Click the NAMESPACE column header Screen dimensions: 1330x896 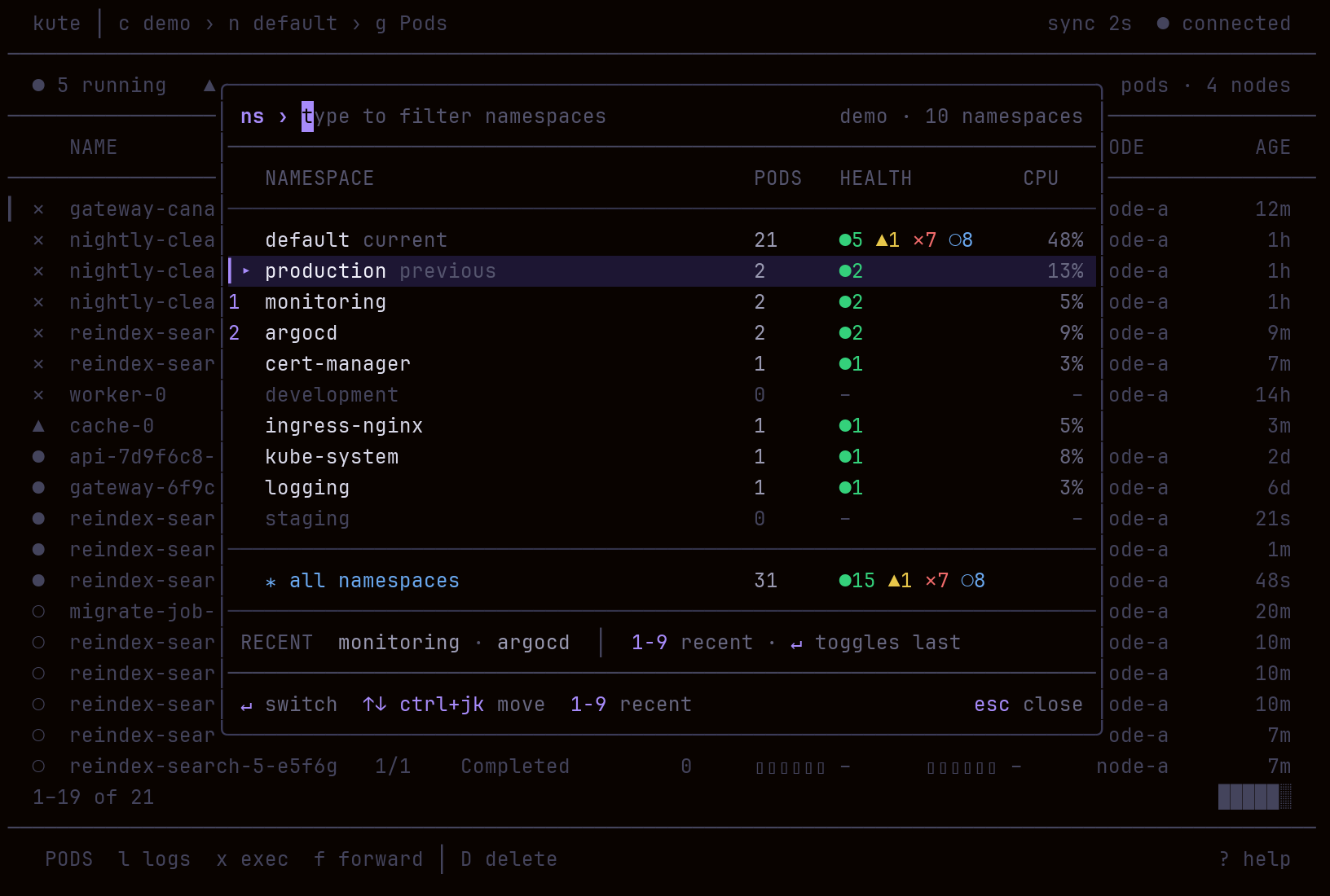coord(319,178)
